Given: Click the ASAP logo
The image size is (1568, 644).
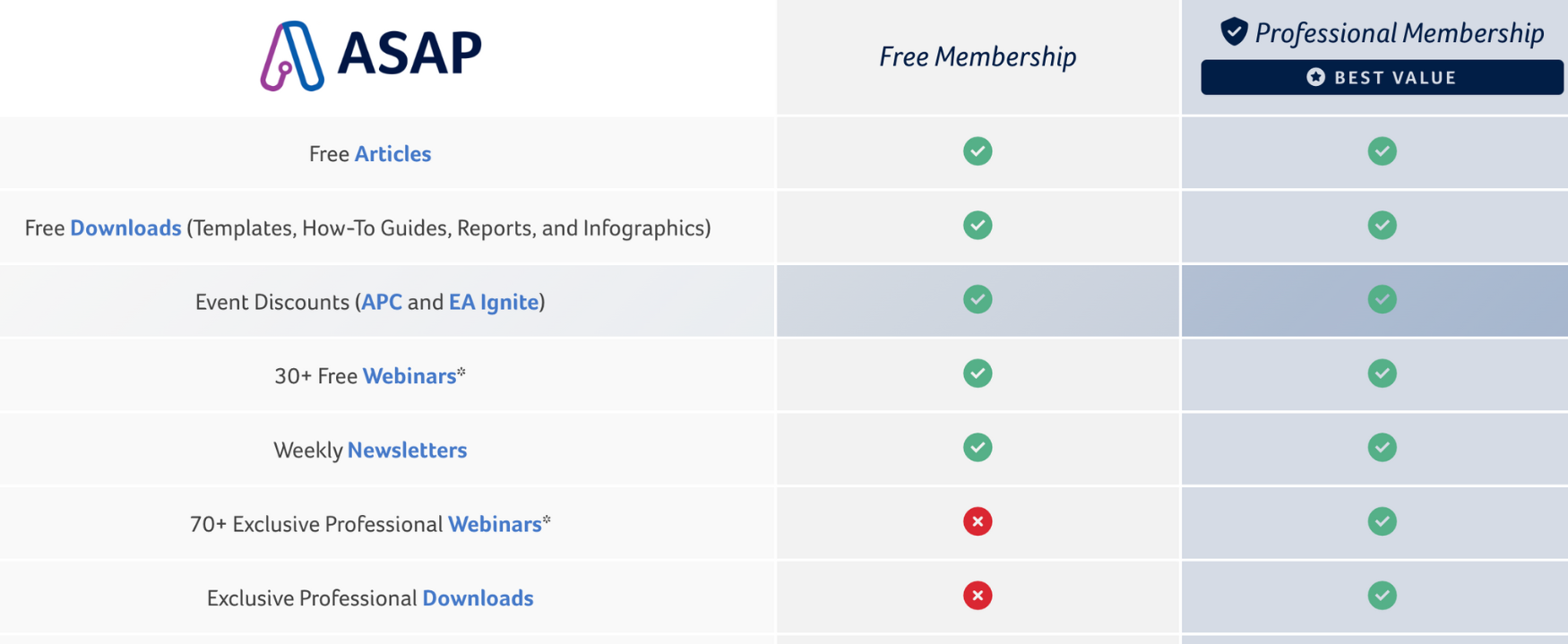Looking at the screenshot, I should tap(371, 56).
